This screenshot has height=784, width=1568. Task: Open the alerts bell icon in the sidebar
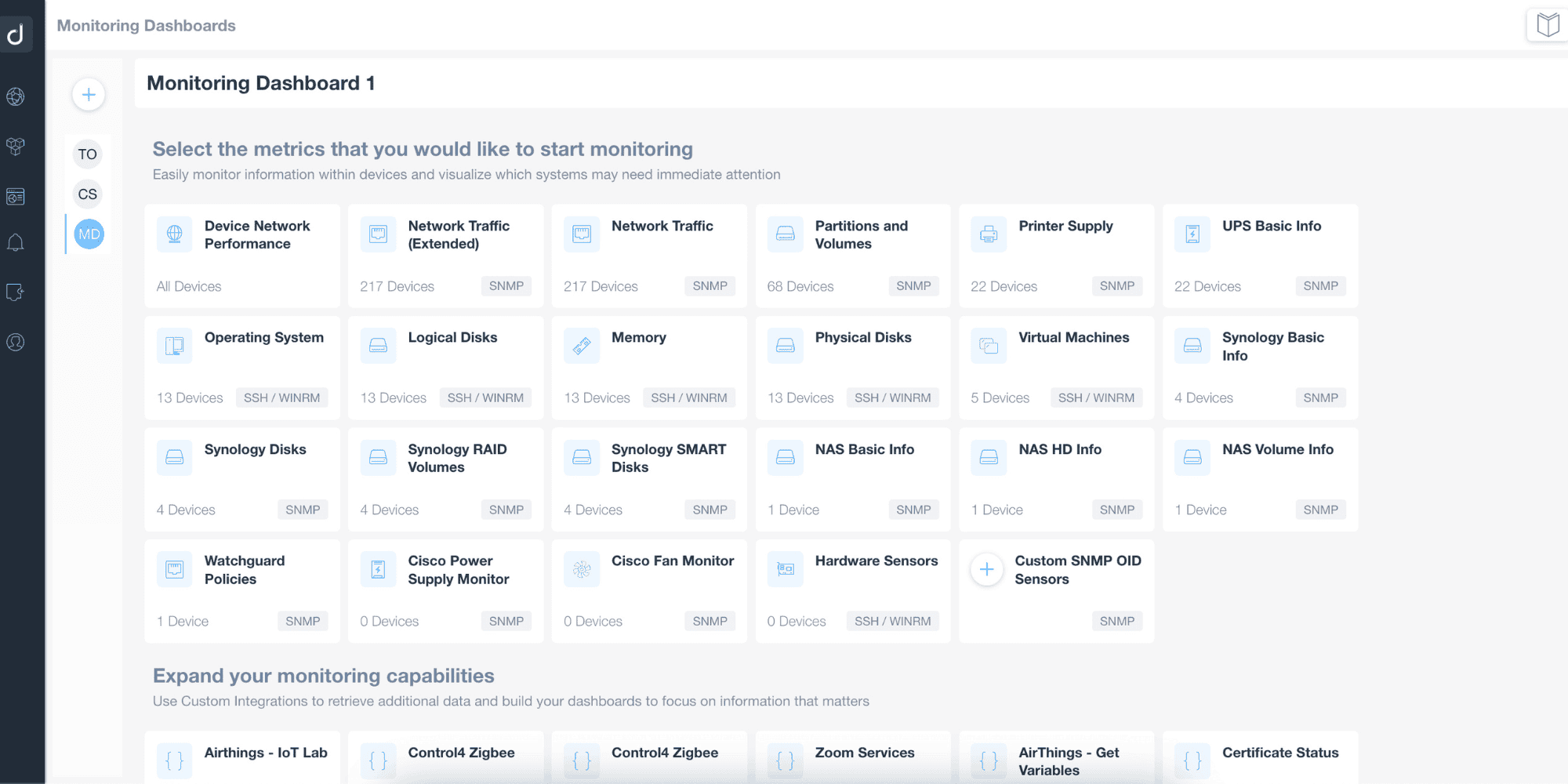(x=16, y=243)
